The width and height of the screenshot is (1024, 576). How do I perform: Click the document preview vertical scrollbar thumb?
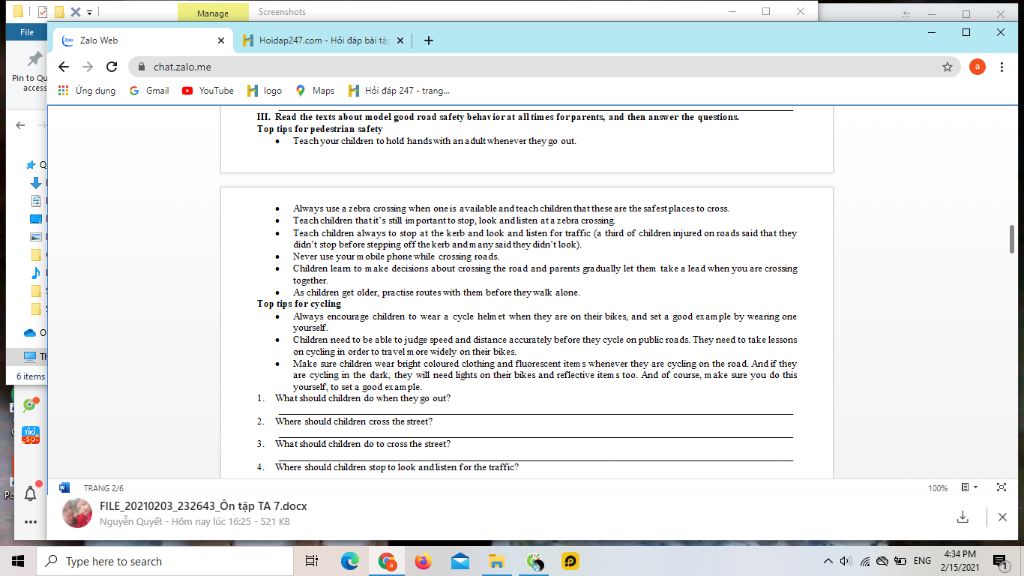coord(1012,239)
